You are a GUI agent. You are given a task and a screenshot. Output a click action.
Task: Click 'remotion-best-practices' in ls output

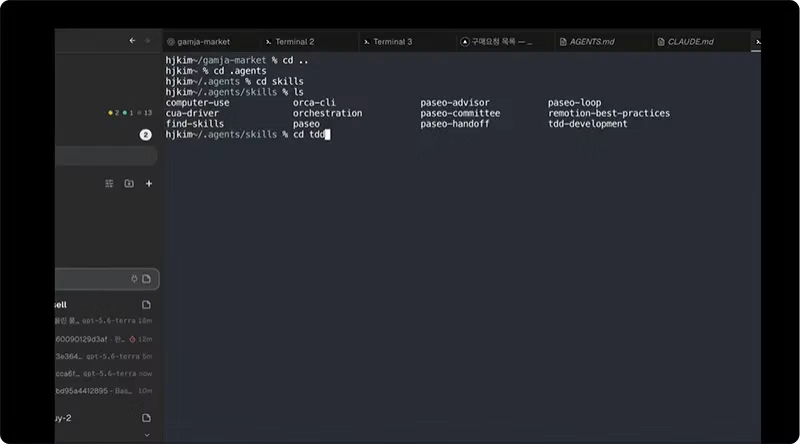pyautogui.click(x=609, y=113)
